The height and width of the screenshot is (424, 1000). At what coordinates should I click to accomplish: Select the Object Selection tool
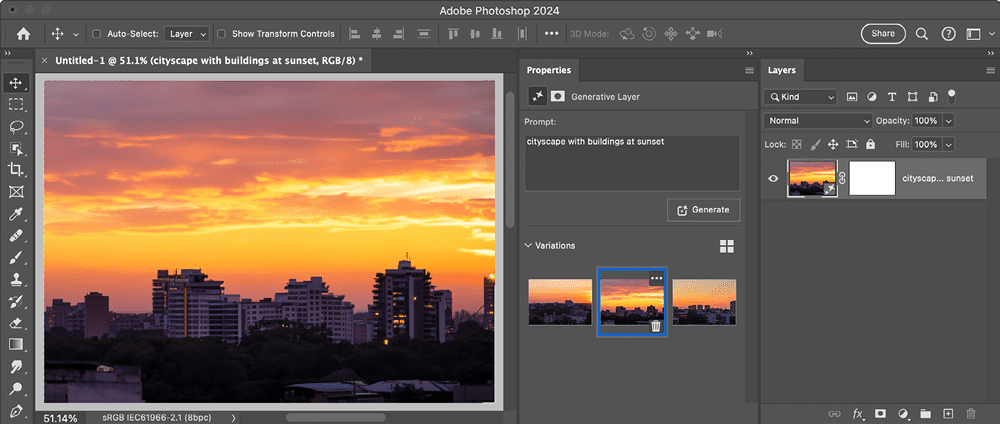[16, 148]
